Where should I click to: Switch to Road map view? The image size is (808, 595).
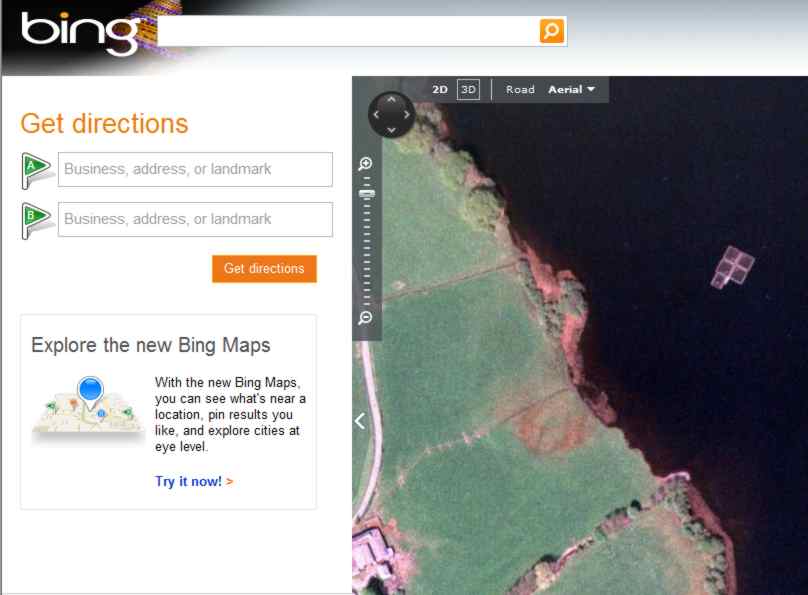pyautogui.click(x=520, y=90)
